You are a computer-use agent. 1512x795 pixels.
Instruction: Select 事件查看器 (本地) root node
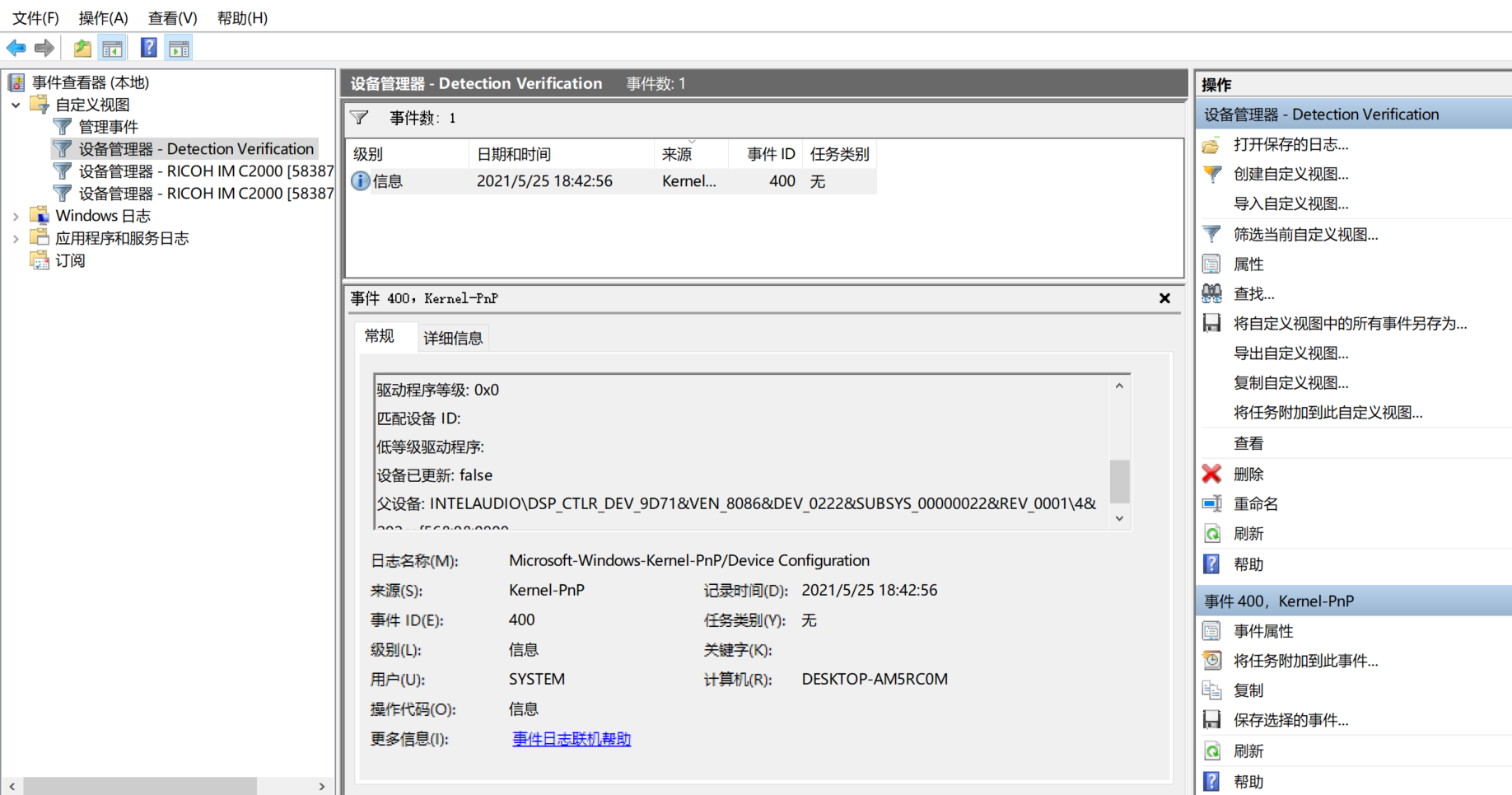(91, 82)
